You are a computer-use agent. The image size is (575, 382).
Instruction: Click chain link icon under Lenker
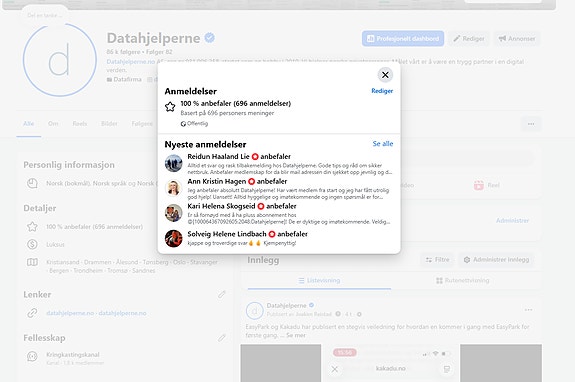click(32, 313)
